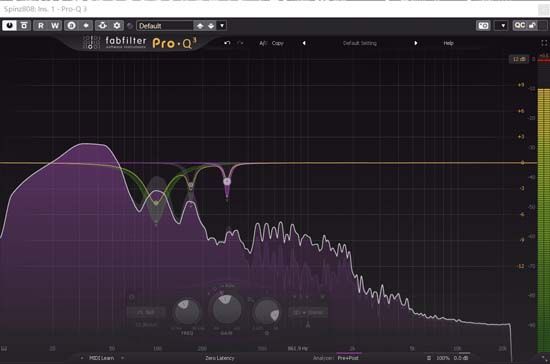Open the Default Setting preset menu
Screen dimensions: 550x364
[x=360, y=43]
